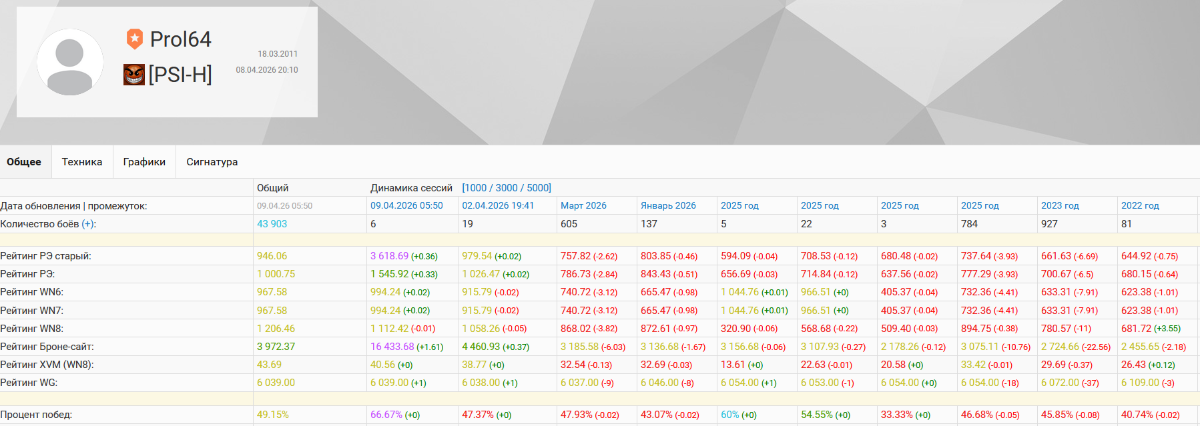Switch to the Техника tab
Screen dimensions: 1200x426
[x=82, y=161]
